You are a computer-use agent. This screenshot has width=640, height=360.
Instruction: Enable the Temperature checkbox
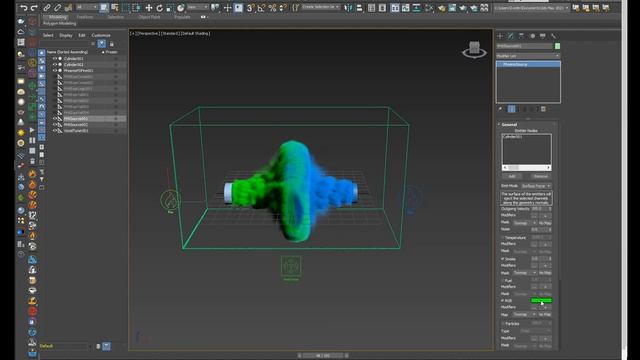503,238
